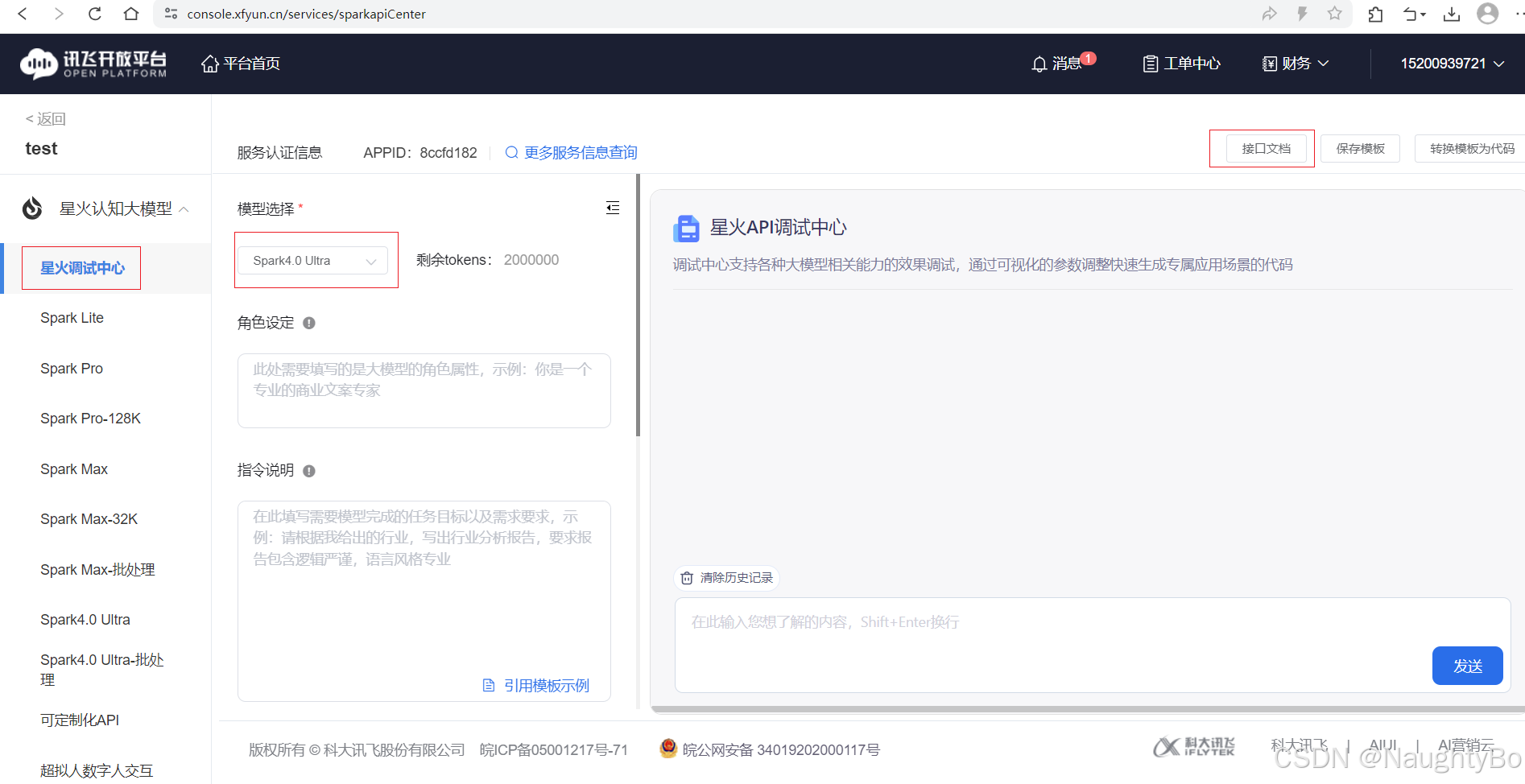
Task: Open Spark Pro-128K in the sidebar
Action: [90, 419]
